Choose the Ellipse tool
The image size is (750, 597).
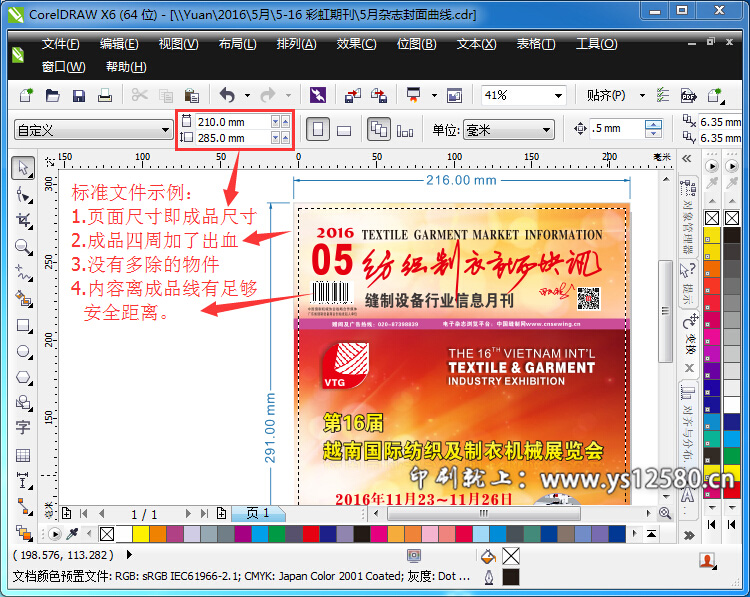pyautogui.click(x=23, y=351)
